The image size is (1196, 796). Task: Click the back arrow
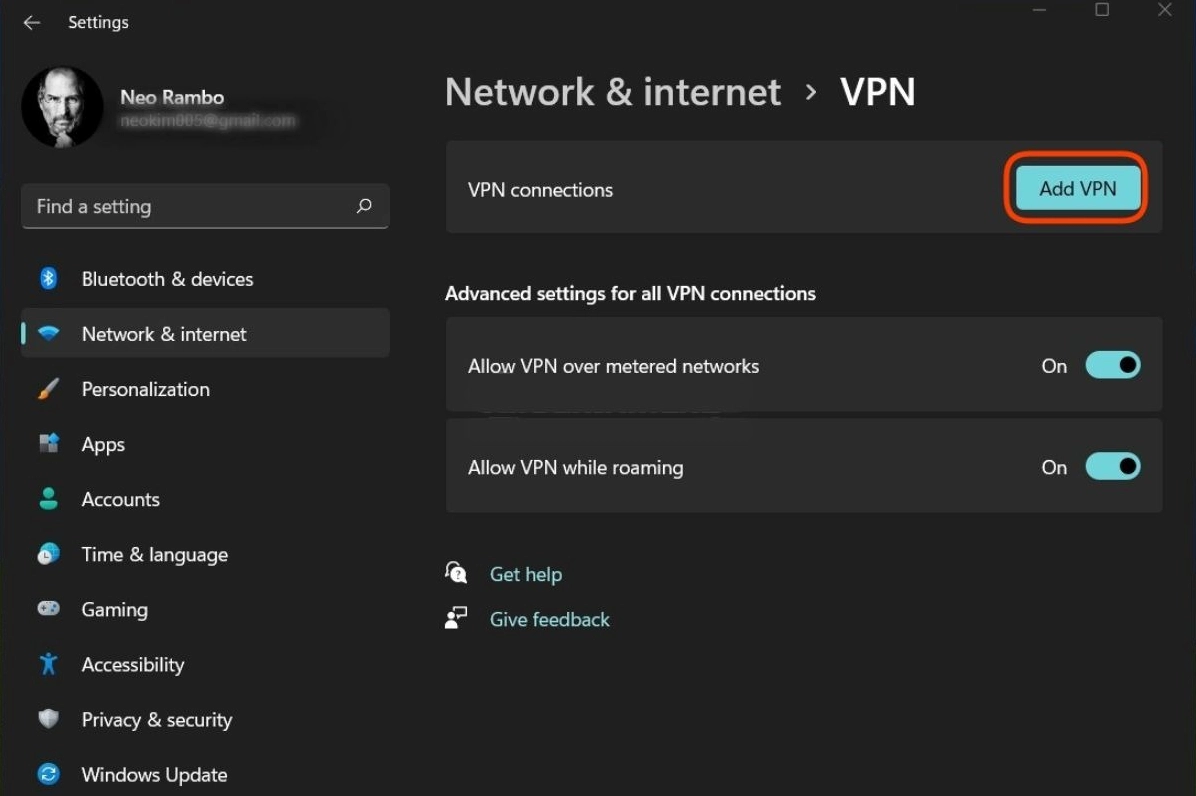coord(31,22)
